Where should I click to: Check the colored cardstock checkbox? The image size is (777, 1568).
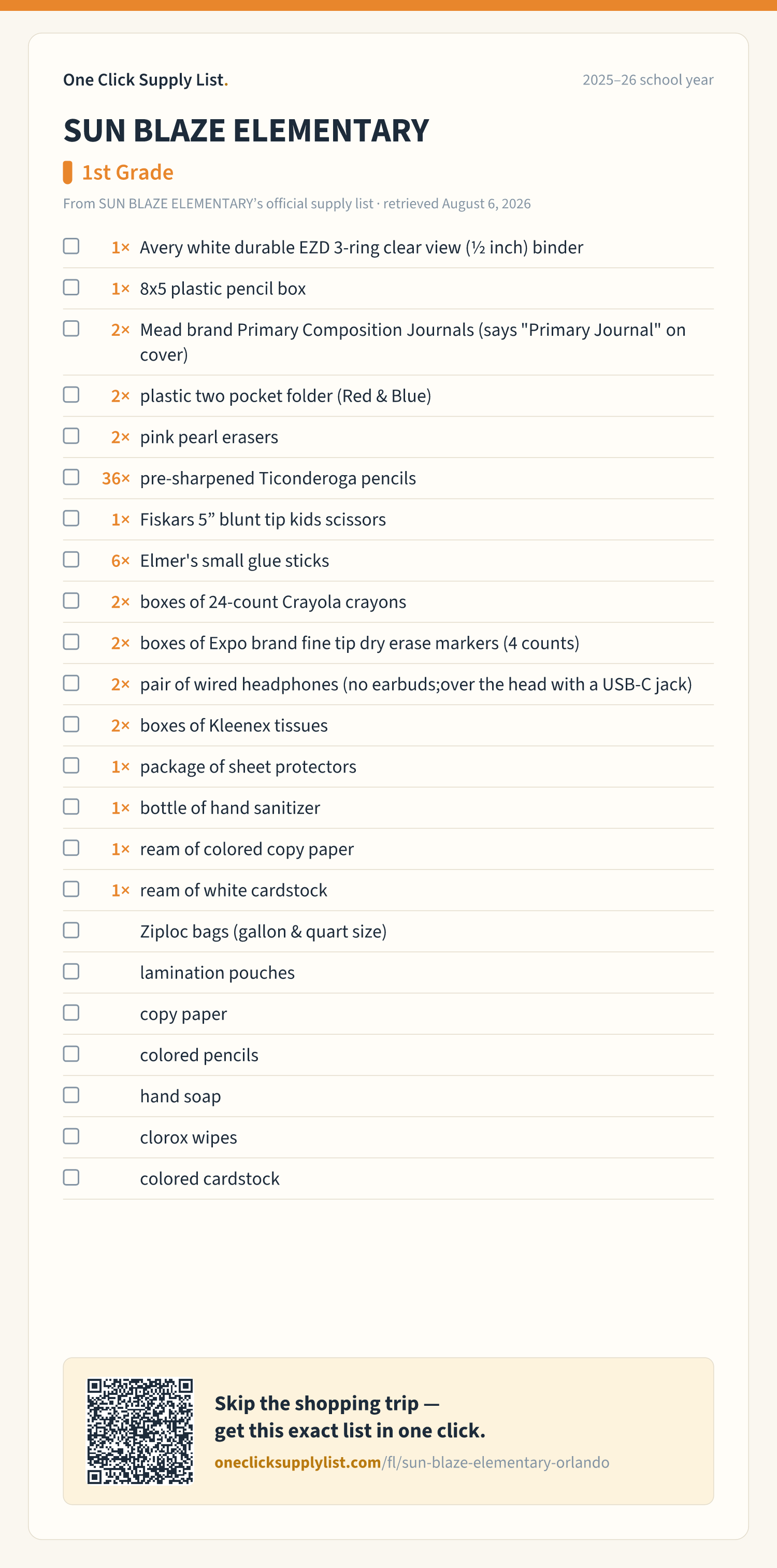pos(71,1177)
